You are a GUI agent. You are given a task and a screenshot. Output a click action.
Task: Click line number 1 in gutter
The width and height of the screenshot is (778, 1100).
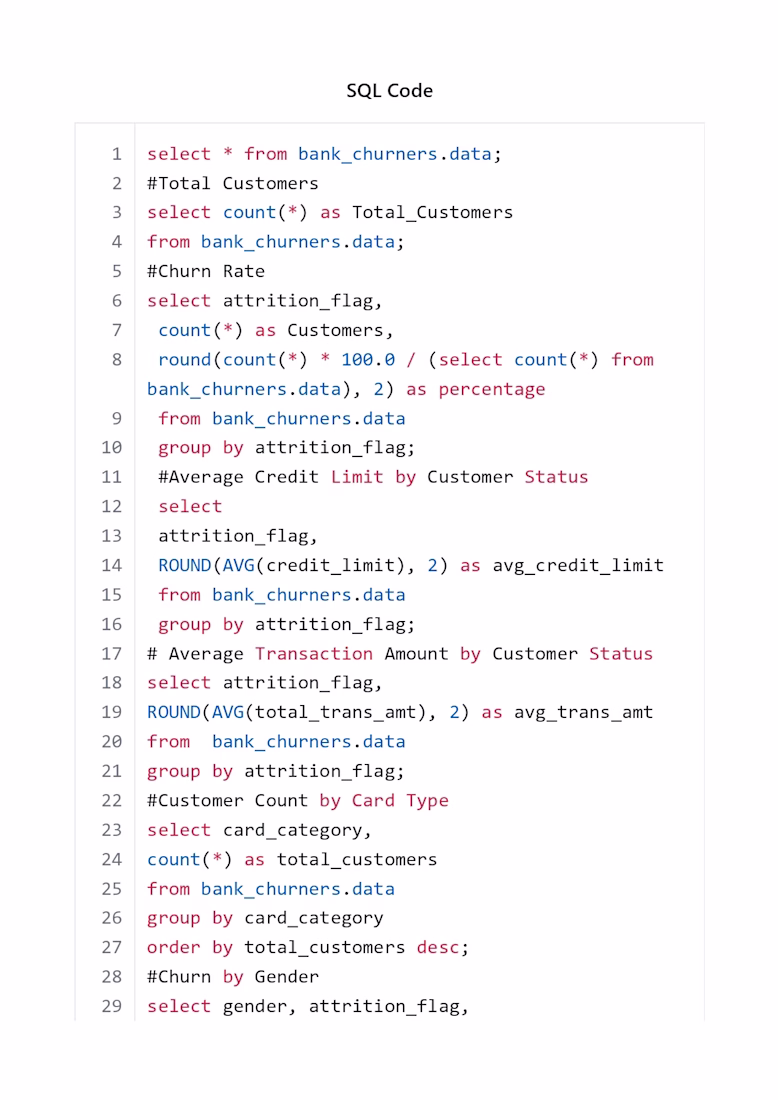pyautogui.click(x=116, y=154)
